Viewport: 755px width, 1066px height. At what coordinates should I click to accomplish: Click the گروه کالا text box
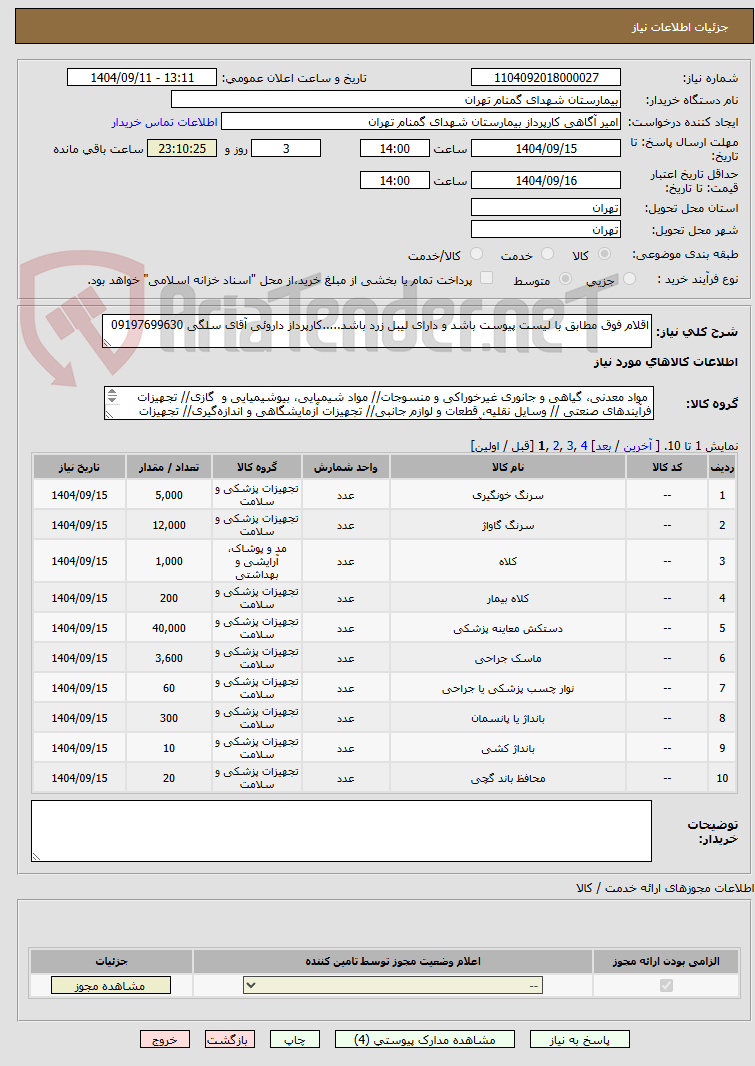click(379, 403)
